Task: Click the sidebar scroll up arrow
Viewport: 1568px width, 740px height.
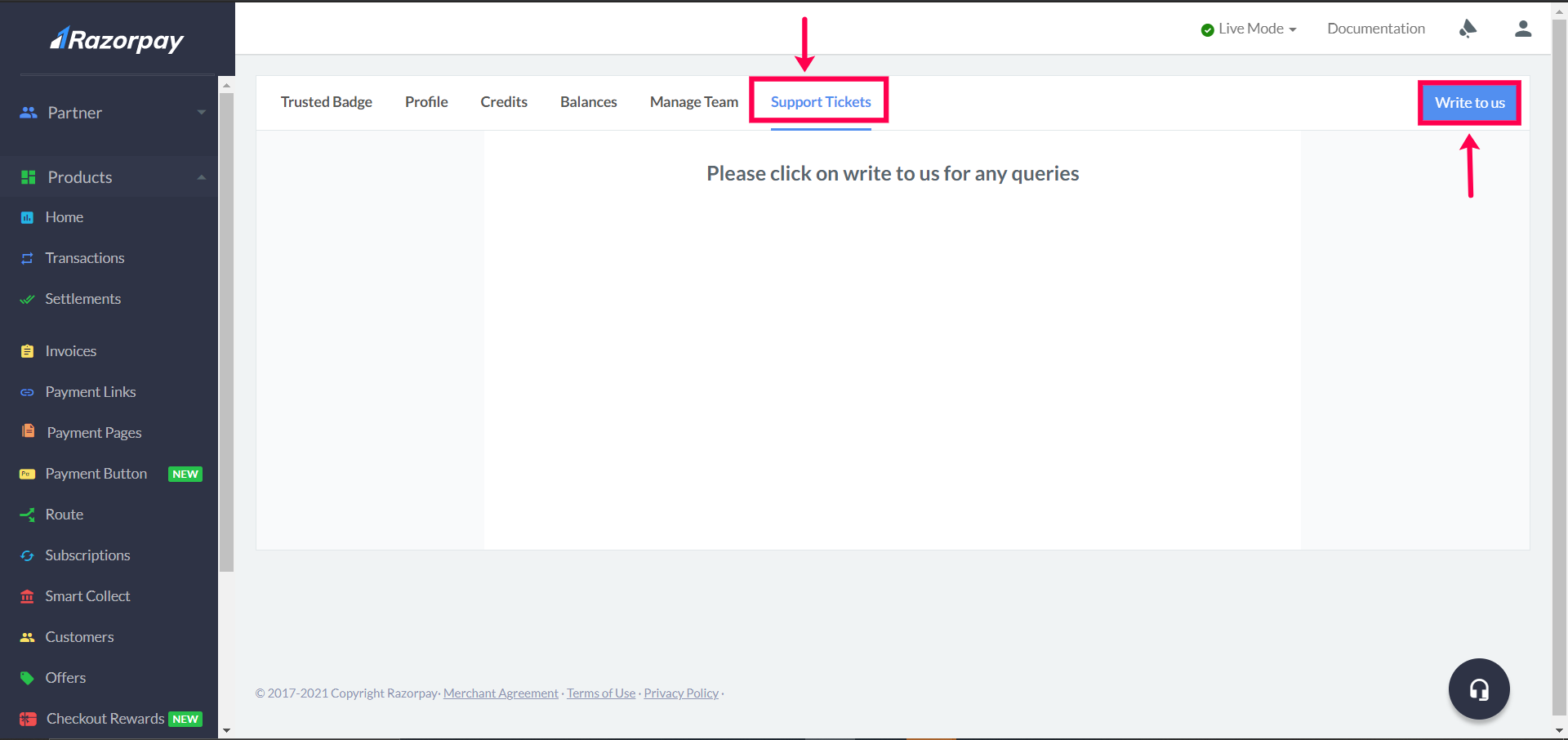Action: pos(226,84)
